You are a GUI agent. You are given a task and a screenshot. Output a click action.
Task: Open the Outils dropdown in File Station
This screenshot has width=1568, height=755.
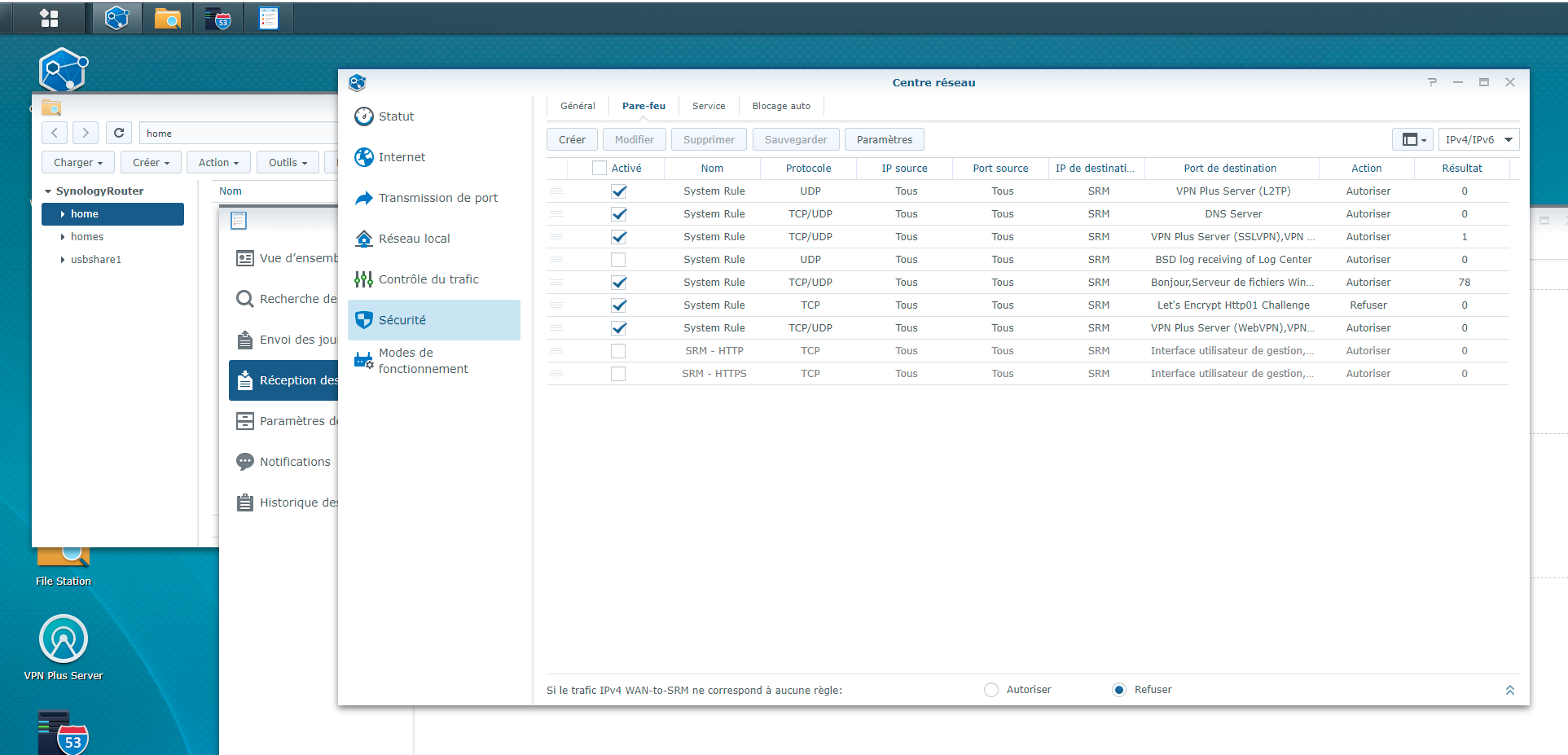[x=288, y=162]
